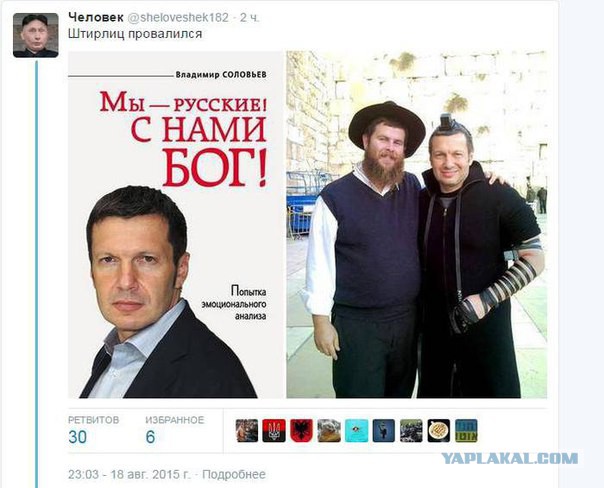The height and width of the screenshot is (488, 604).
Task: Open the photo of two men at wall
Action: pos(416,225)
